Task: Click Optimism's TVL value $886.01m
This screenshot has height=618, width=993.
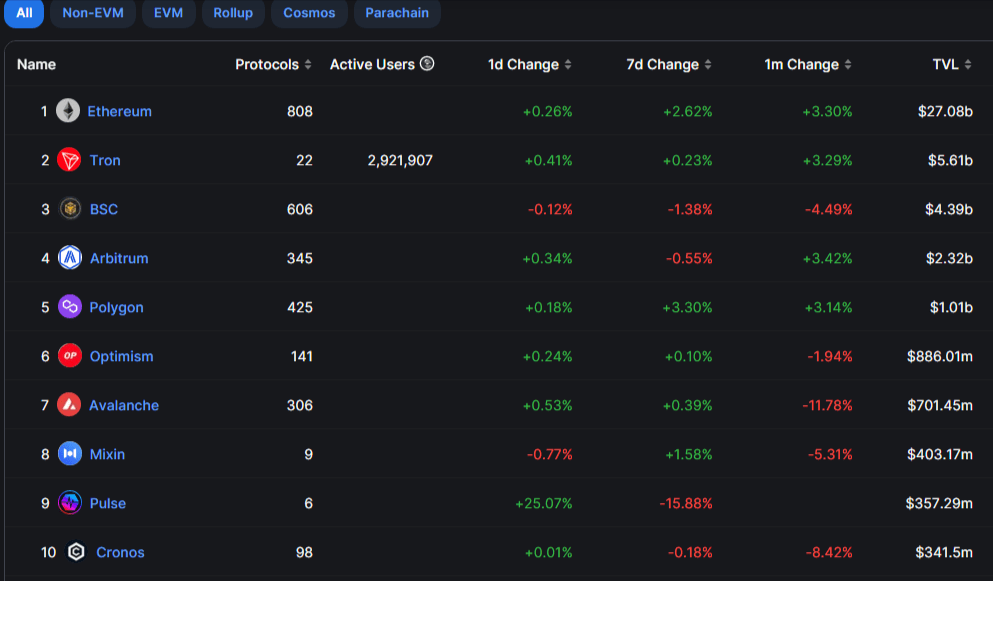Action: point(940,356)
